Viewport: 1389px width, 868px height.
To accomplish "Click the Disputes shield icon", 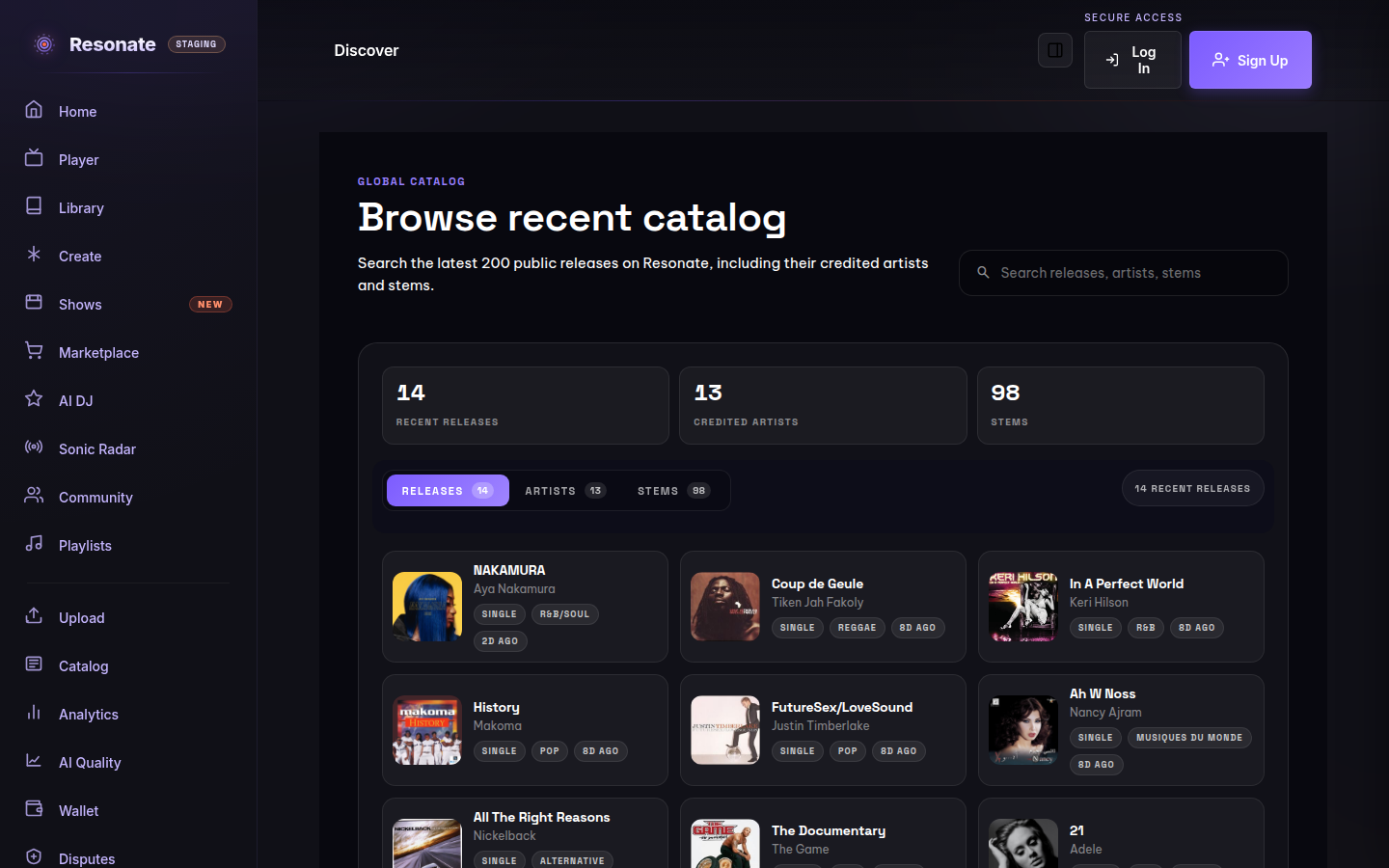I will 34,856.
